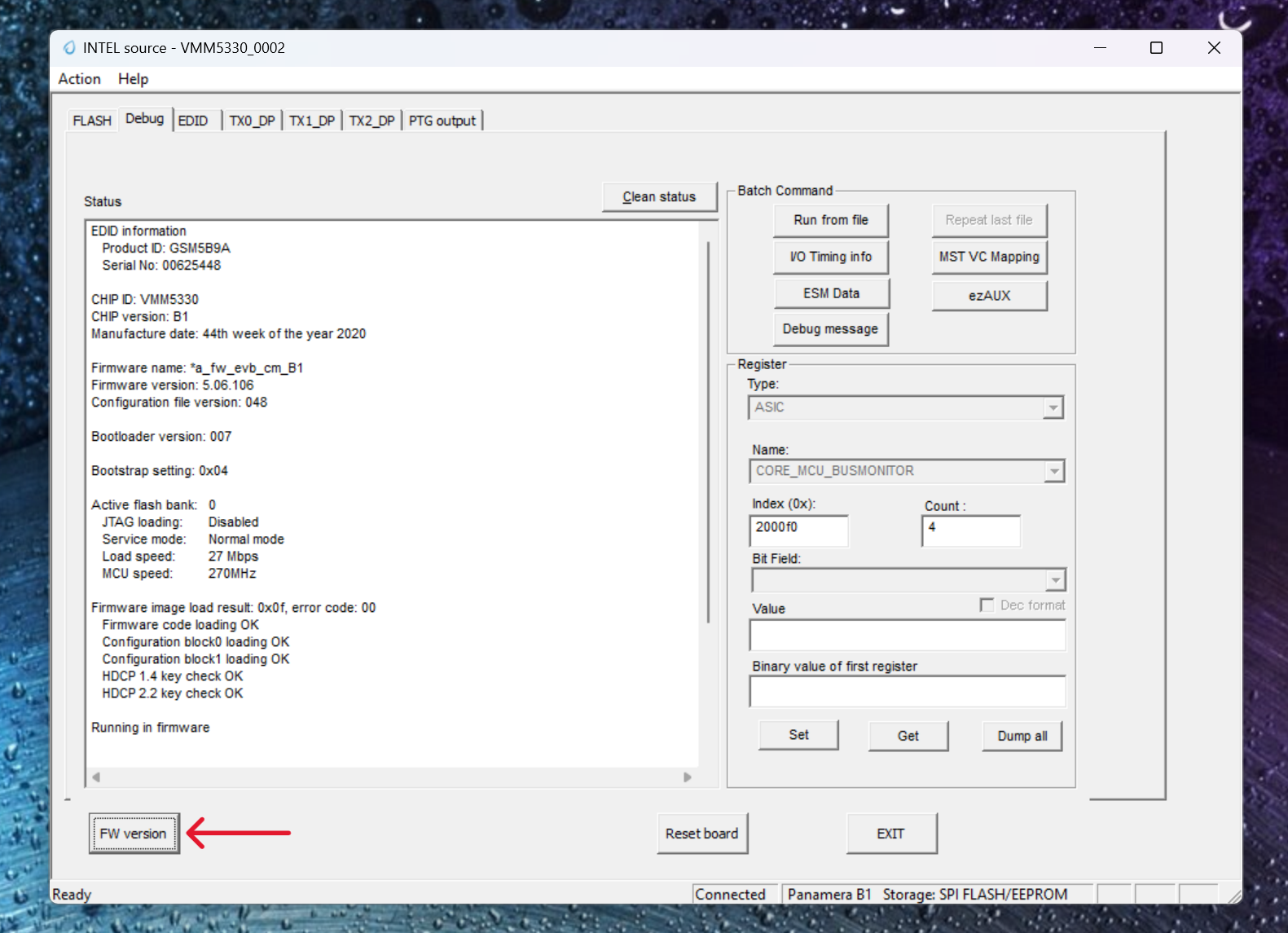Open the TX2_DP tab

click(x=372, y=121)
